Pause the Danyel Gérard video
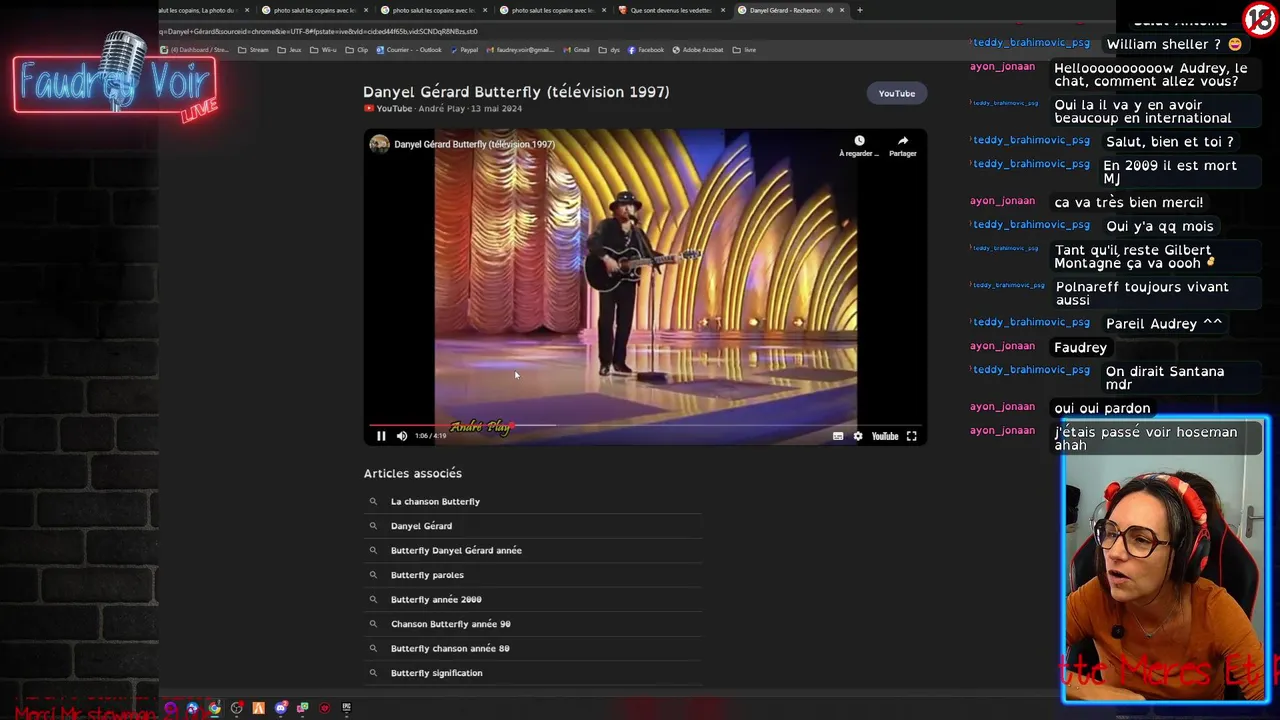Image resolution: width=1280 pixels, height=720 pixels. click(381, 436)
